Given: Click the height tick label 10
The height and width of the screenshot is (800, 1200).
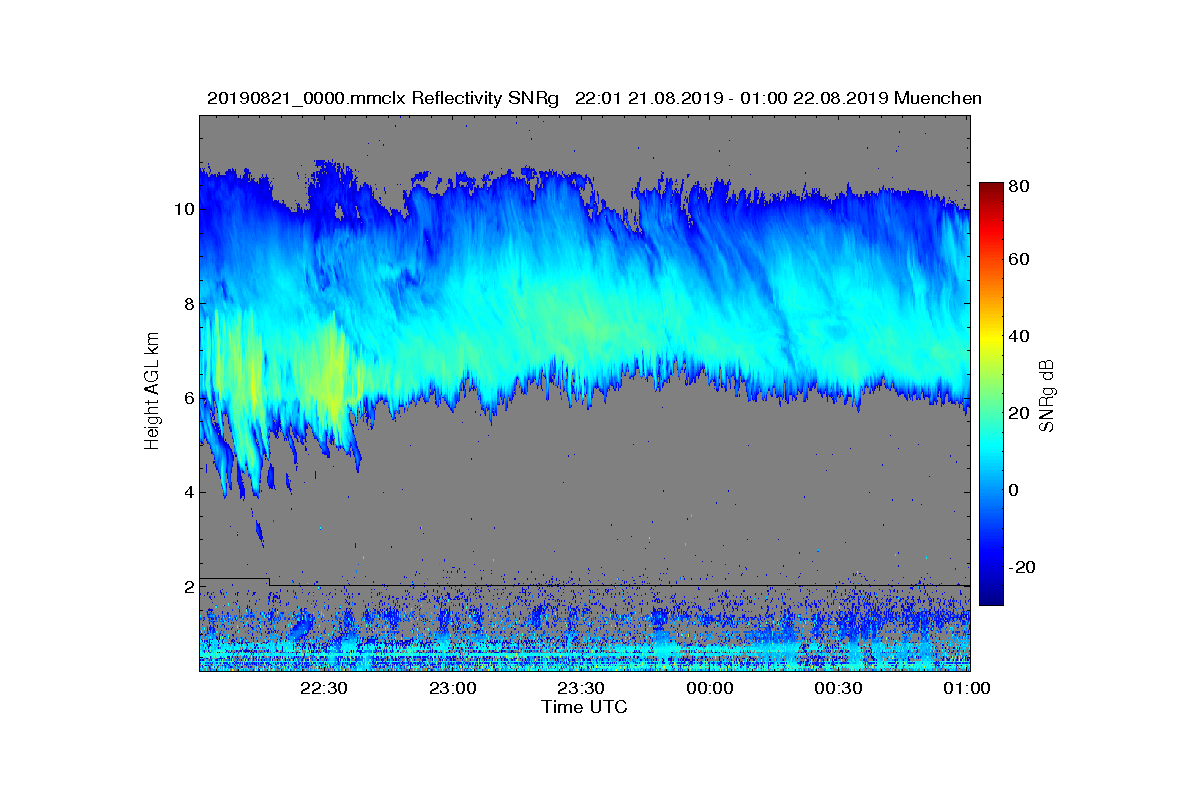Looking at the screenshot, I should coord(183,209).
